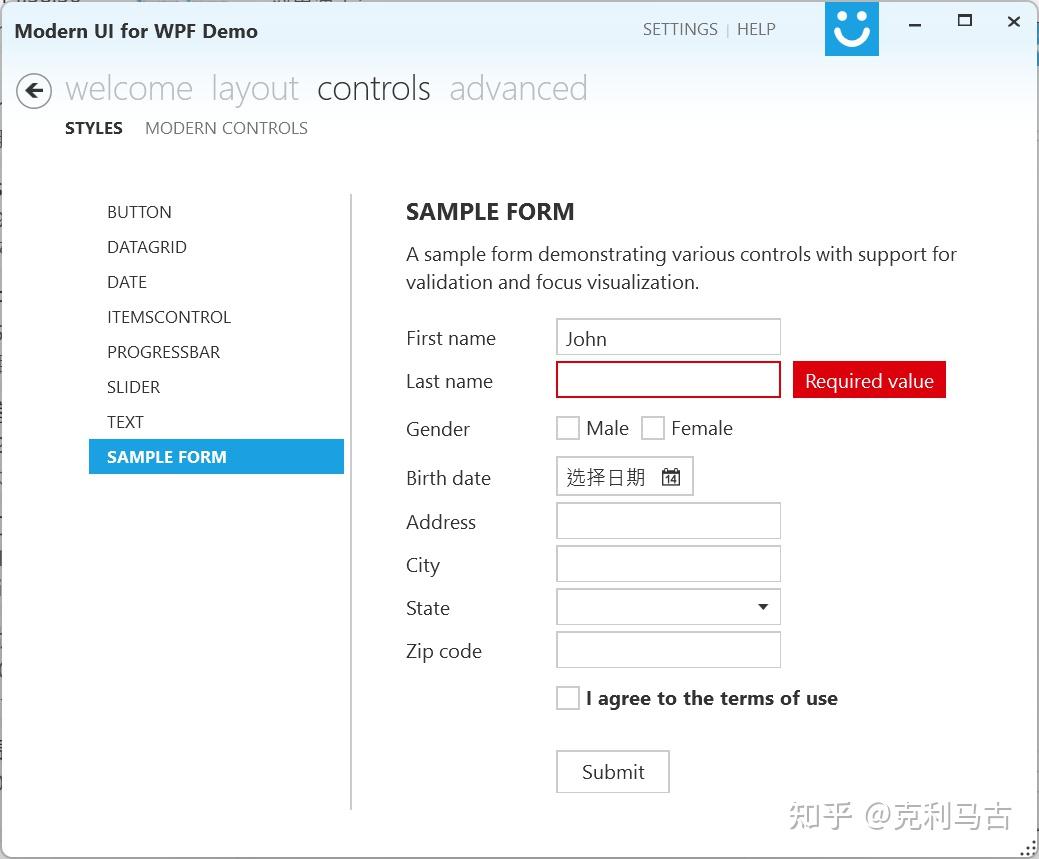The width and height of the screenshot is (1039, 859).
Task: Switch to the 'advanced' section
Action: [x=518, y=88]
